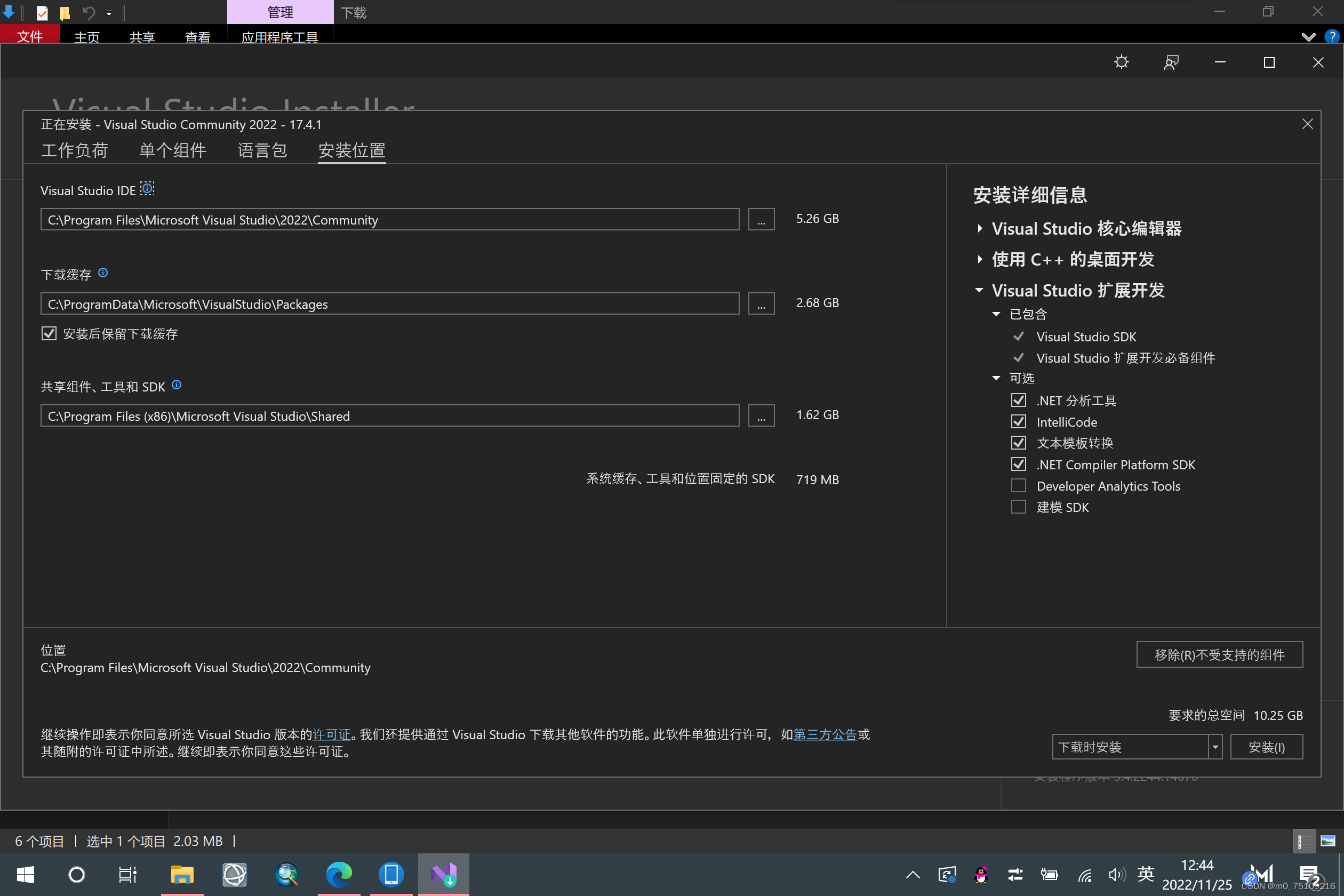Uncheck 文本模板转换 optional component
Image resolution: width=1344 pixels, height=896 pixels.
click(1018, 443)
